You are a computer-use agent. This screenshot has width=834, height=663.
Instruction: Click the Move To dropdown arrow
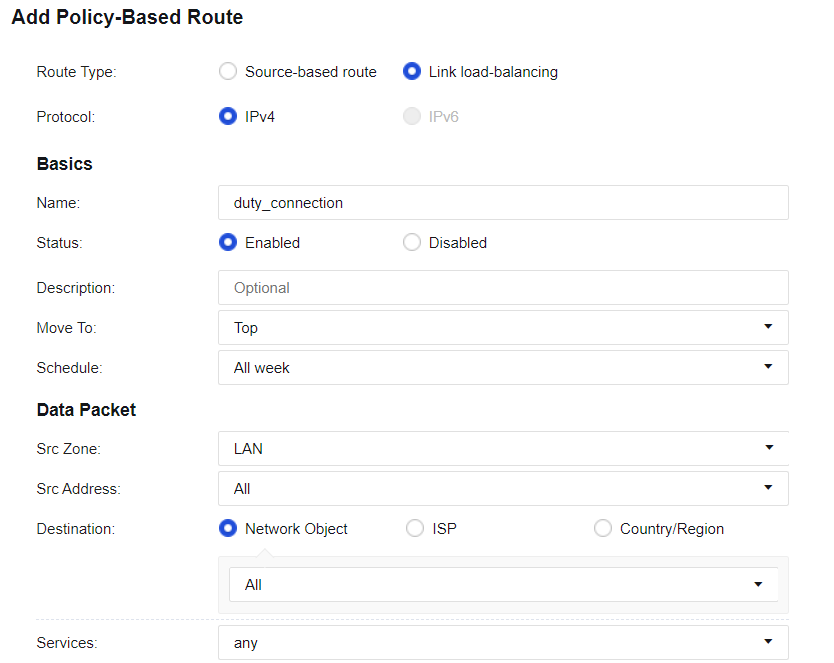pos(768,327)
